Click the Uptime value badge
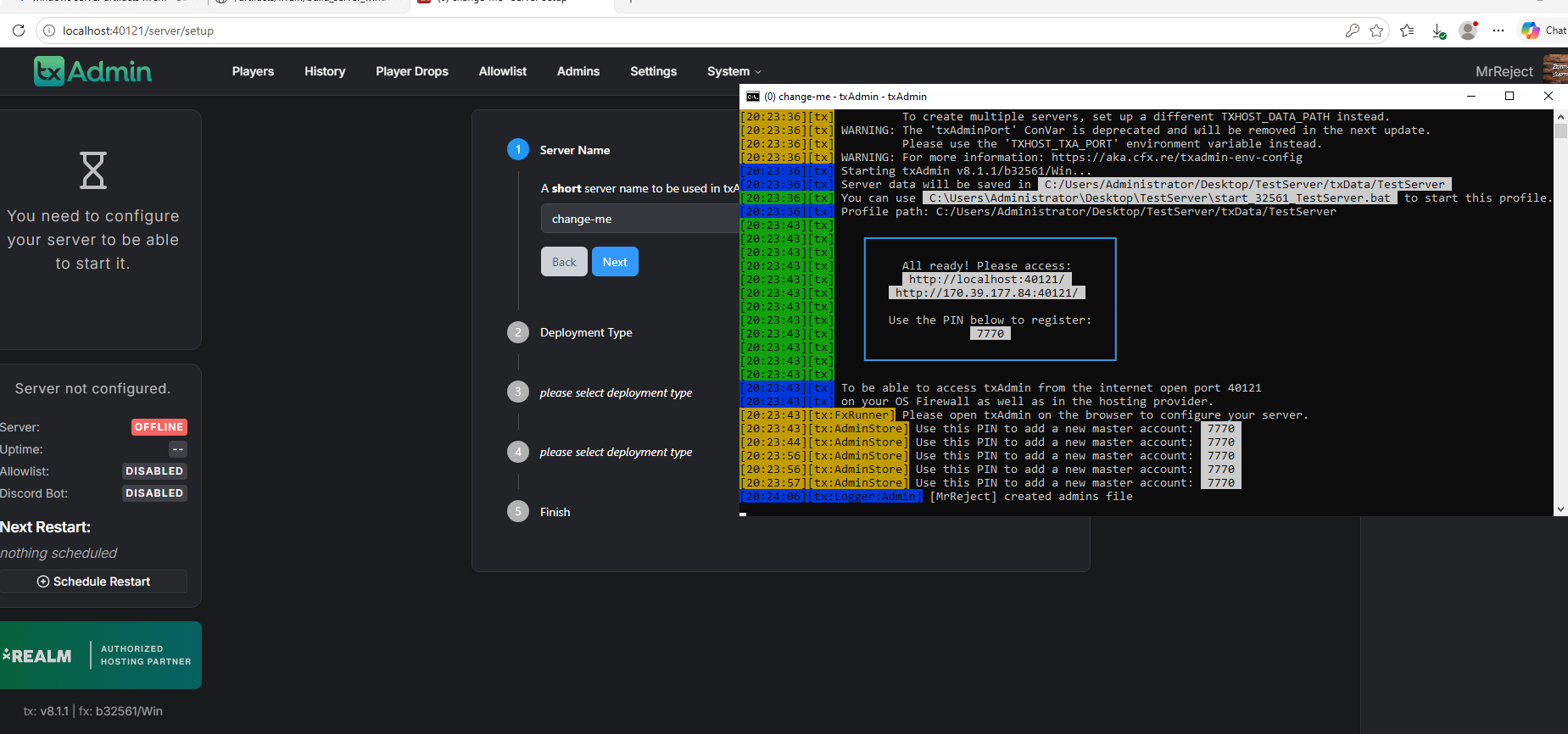The height and width of the screenshot is (734, 1568). point(178,449)
